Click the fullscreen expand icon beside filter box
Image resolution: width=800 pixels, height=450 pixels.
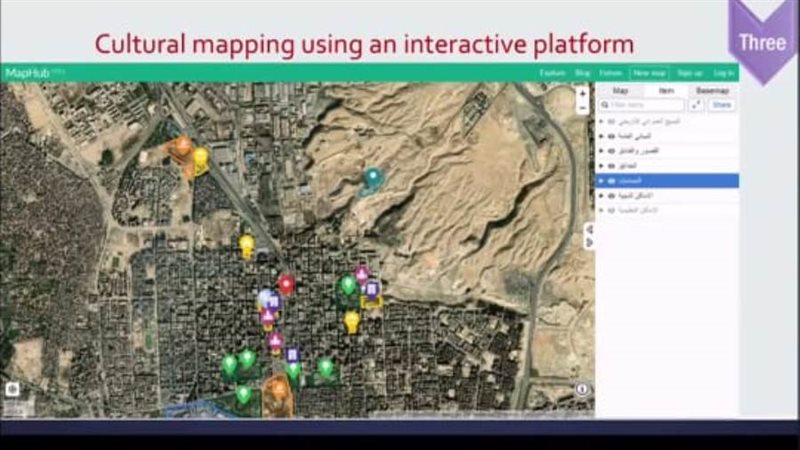pyautogui.click(x=696, y=105)
